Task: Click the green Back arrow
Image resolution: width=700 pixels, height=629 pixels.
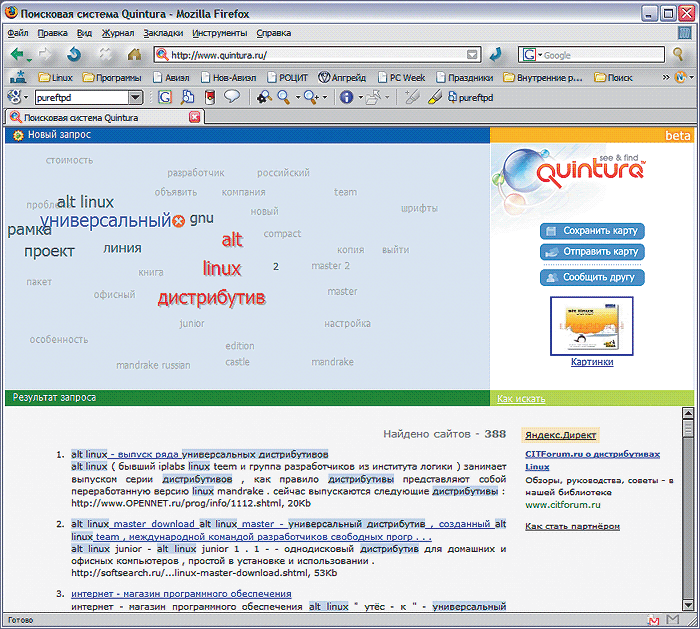Action: pos(17,54)
